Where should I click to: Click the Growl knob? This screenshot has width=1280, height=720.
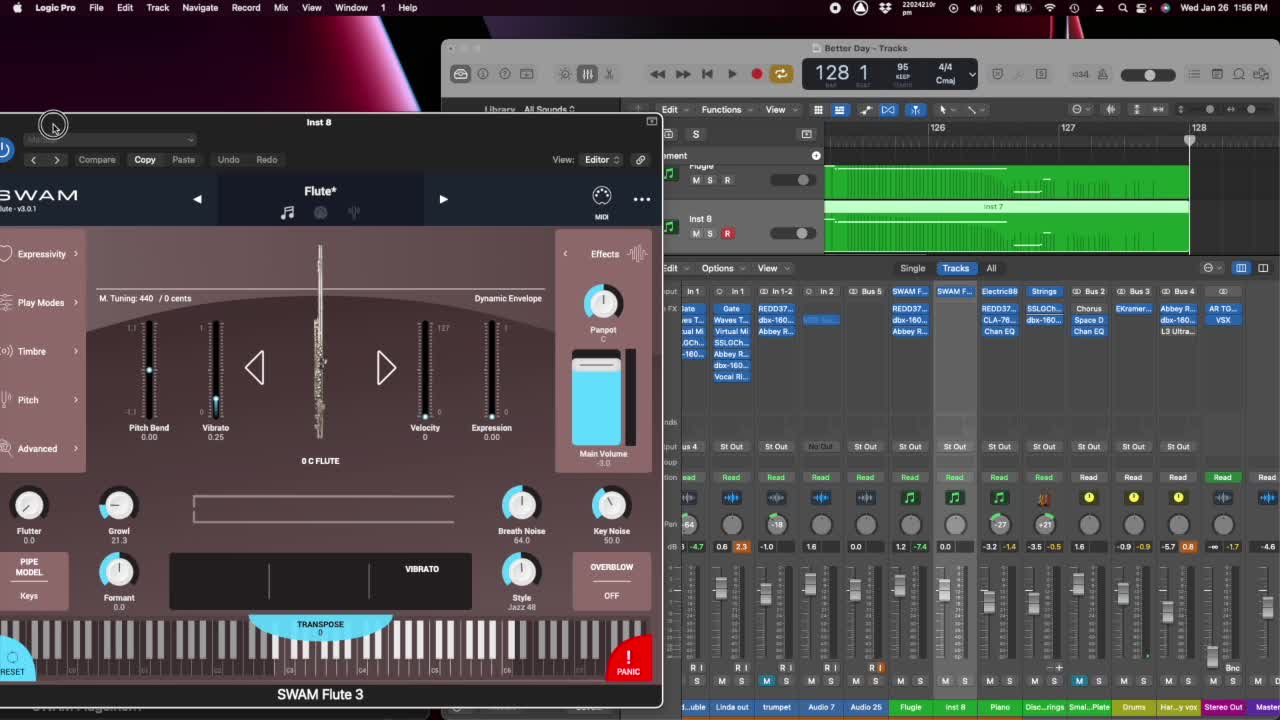pyautogui.click(x=119, y=506)
